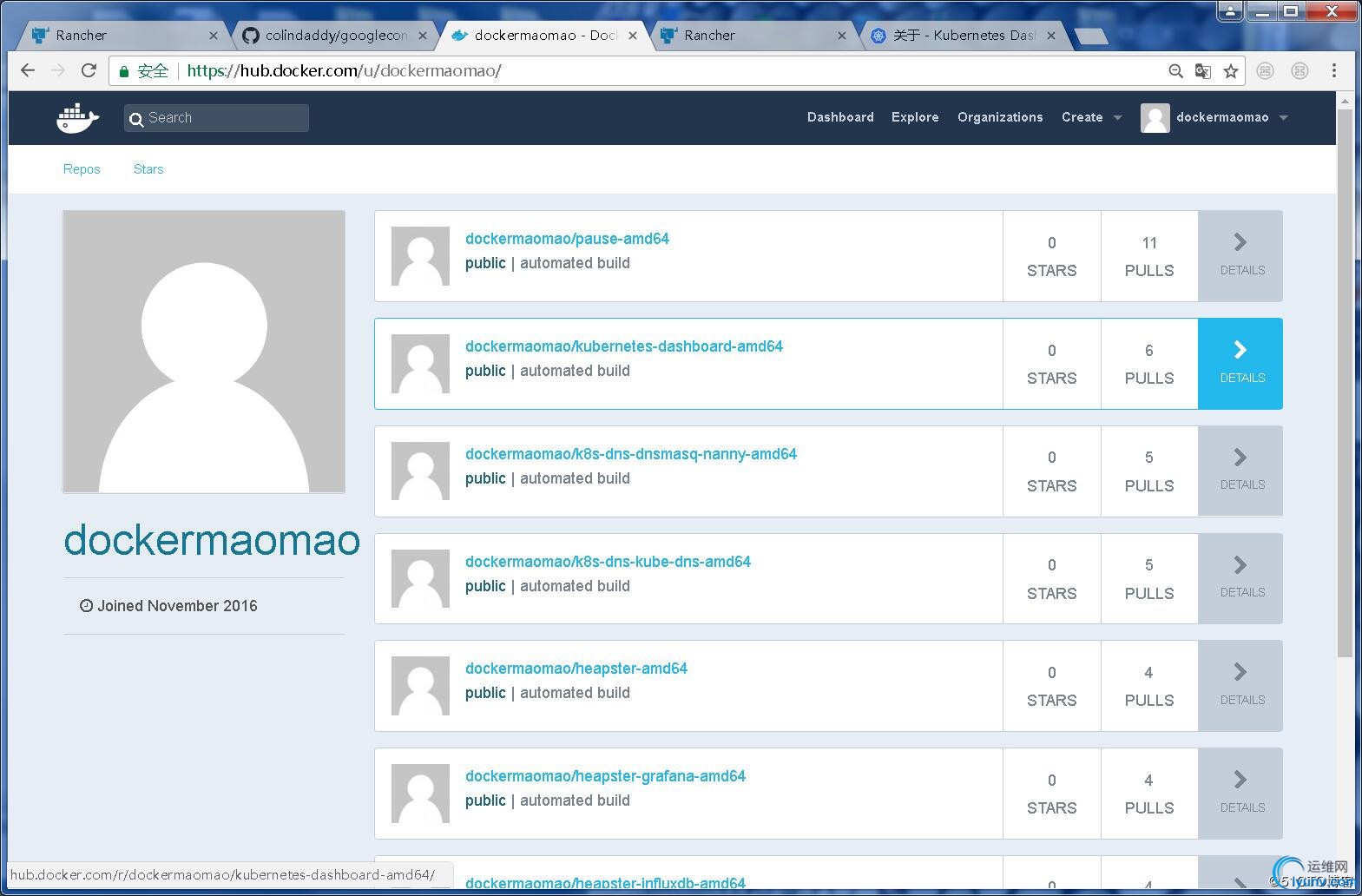Click the dockermaomao avatar in the navbar
This screenshot has width=1362, height=896.
[1155, 118]
